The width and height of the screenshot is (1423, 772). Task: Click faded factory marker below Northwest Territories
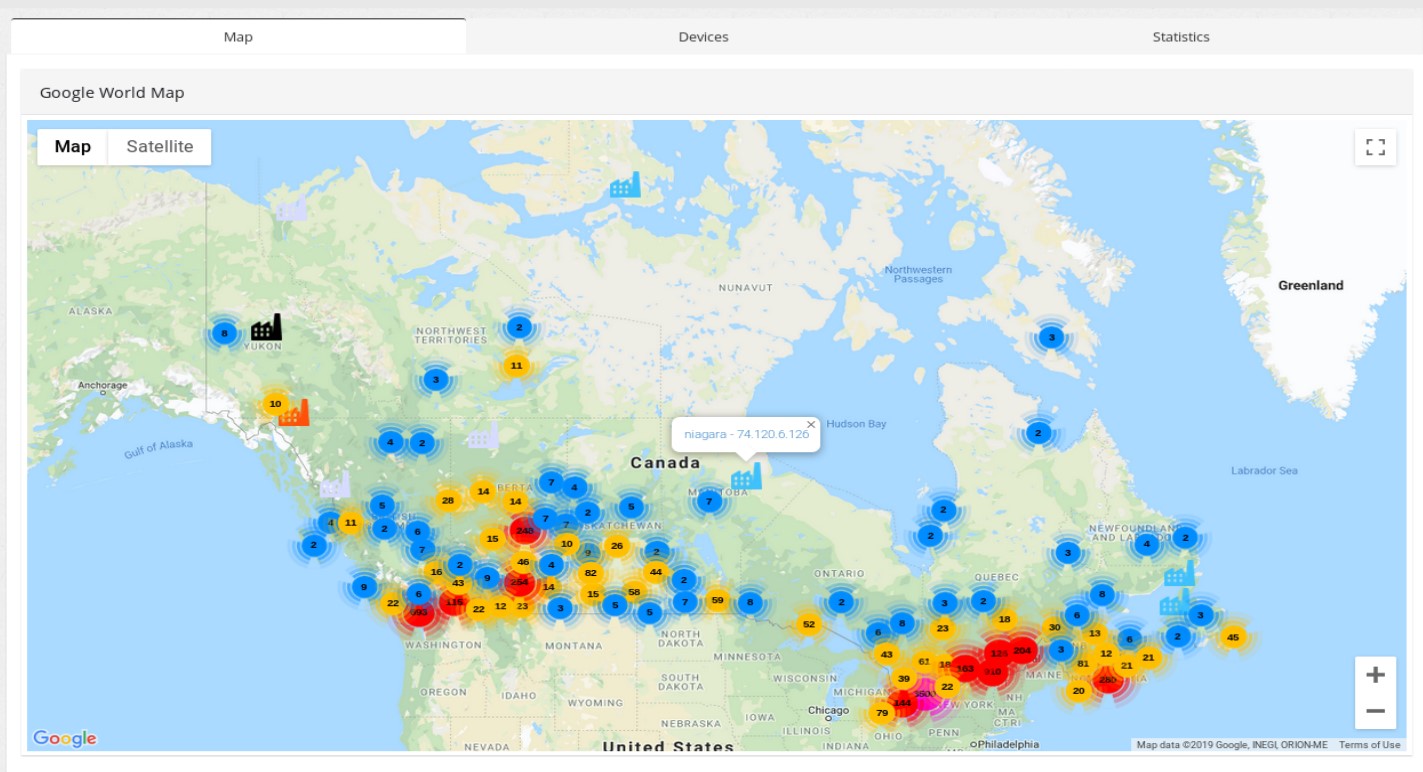click(x=483, y=434)
